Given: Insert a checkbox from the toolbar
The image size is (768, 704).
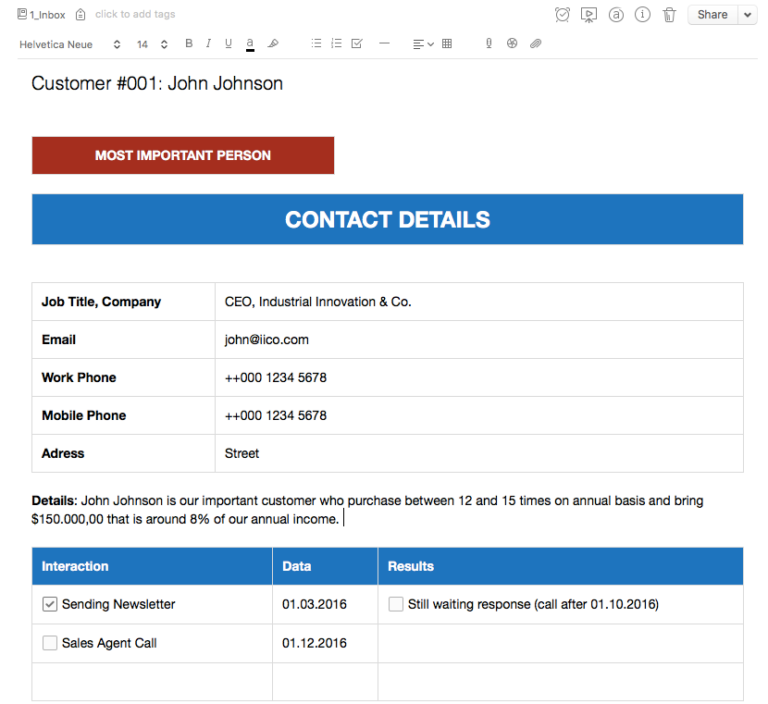Looking at the screenshot, I should tap(357, 44).
